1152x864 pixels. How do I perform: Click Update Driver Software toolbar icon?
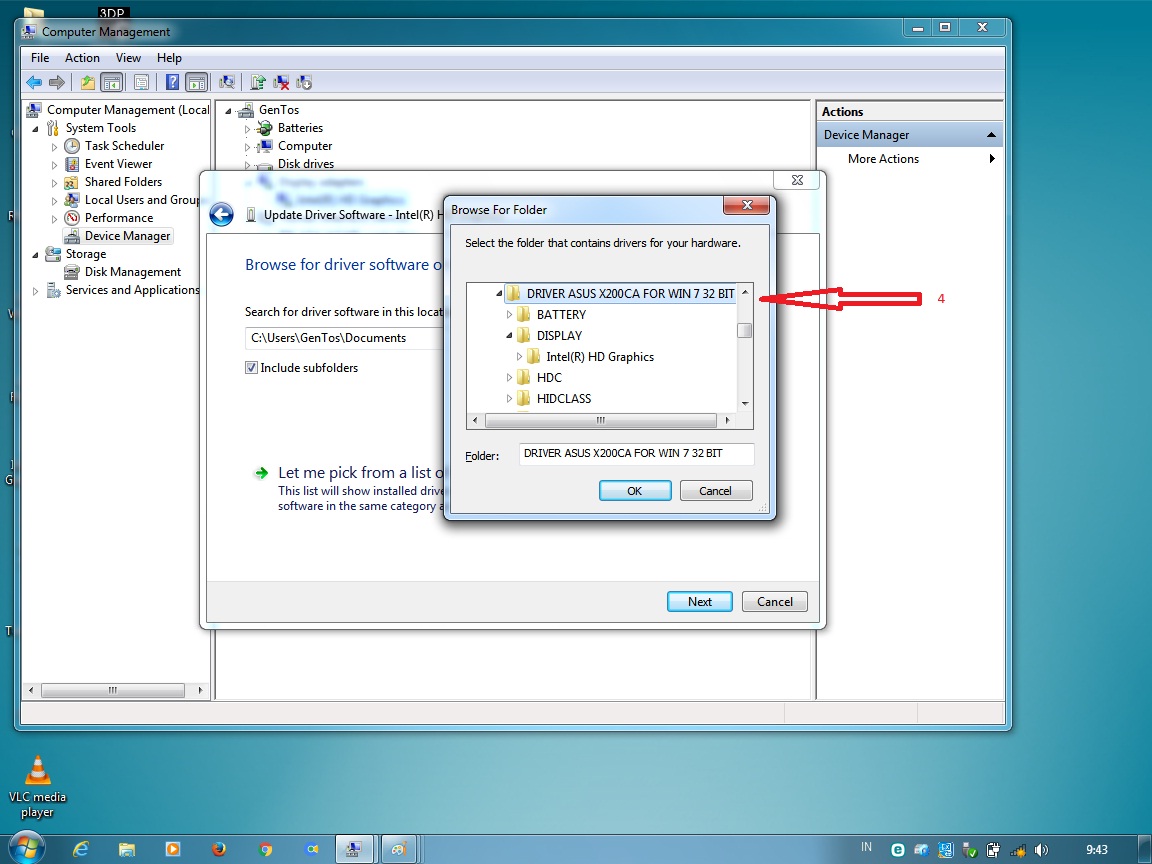258,82
